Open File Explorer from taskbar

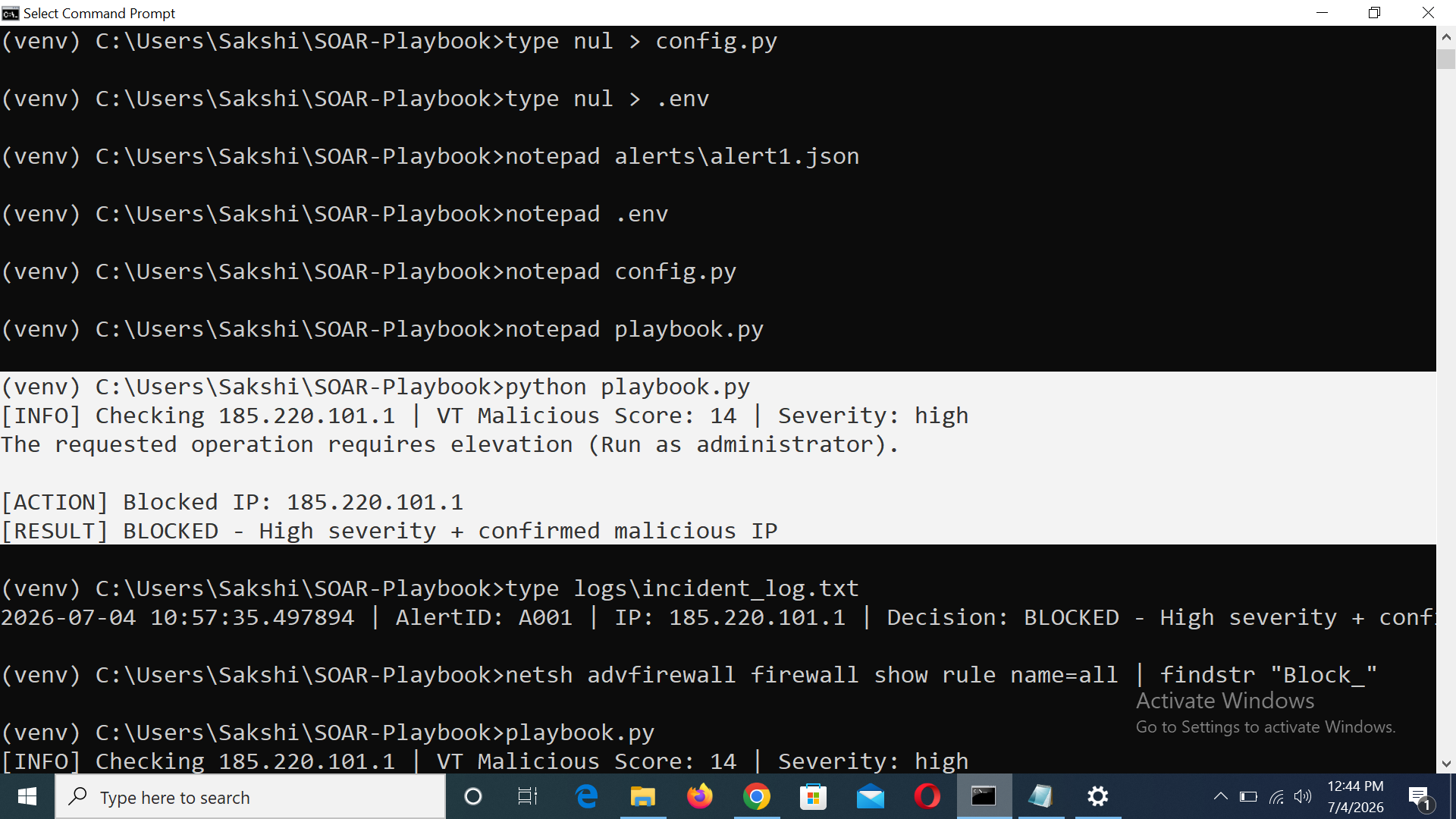click(643, 796)
